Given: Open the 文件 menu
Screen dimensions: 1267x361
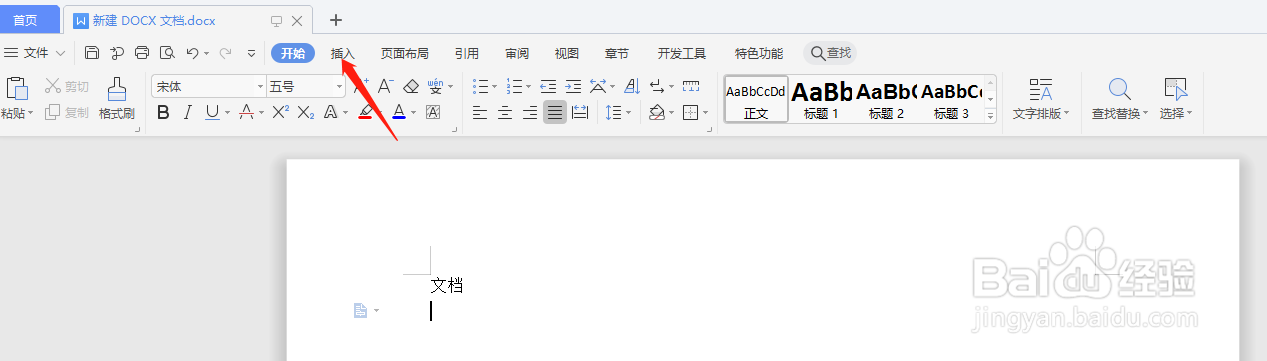Looking at the screenshot, I should coord(35,53).
